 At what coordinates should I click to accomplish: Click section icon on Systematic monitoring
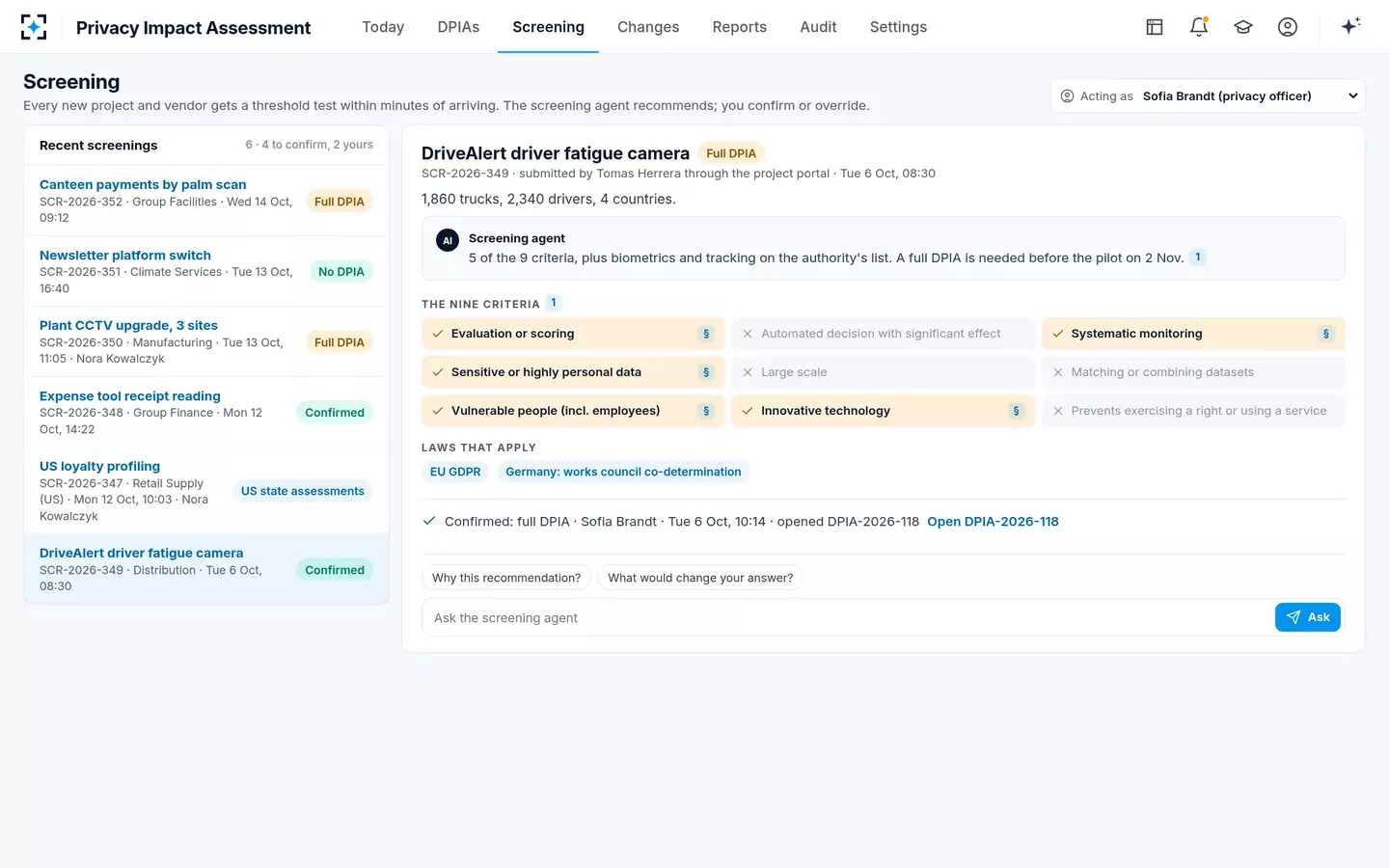click(x=1326, y=334)
